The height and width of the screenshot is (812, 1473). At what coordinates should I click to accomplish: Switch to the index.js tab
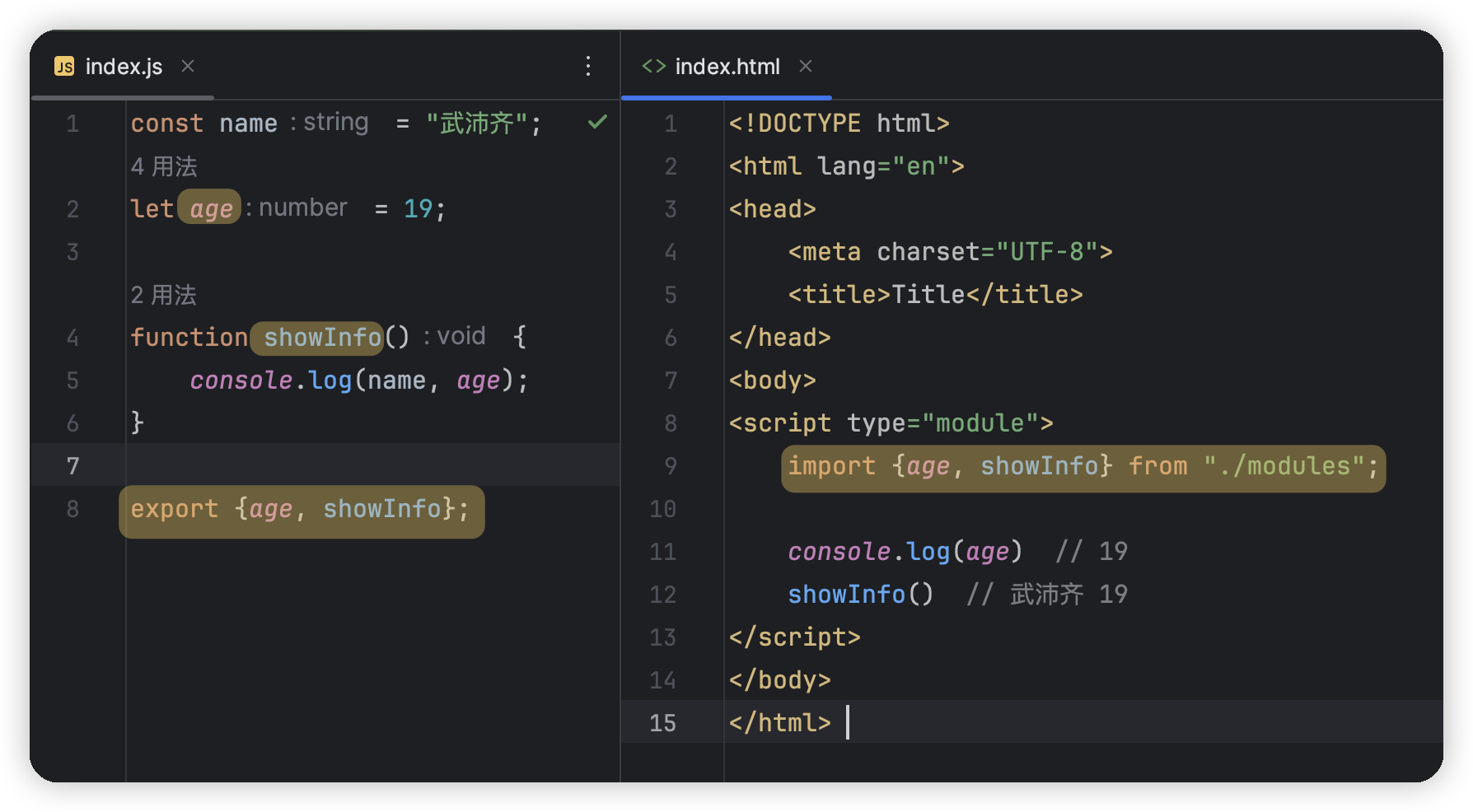(x=124, y=67)
